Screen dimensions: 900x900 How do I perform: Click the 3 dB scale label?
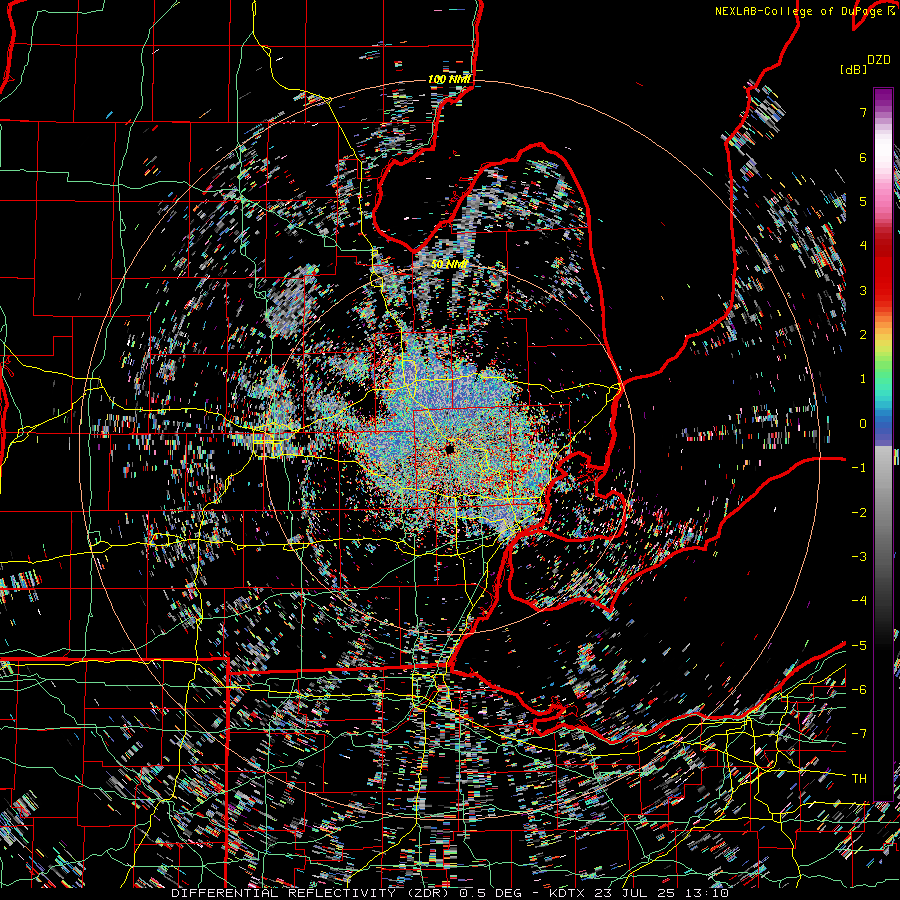pyautogui.click(x=863, y=290)
